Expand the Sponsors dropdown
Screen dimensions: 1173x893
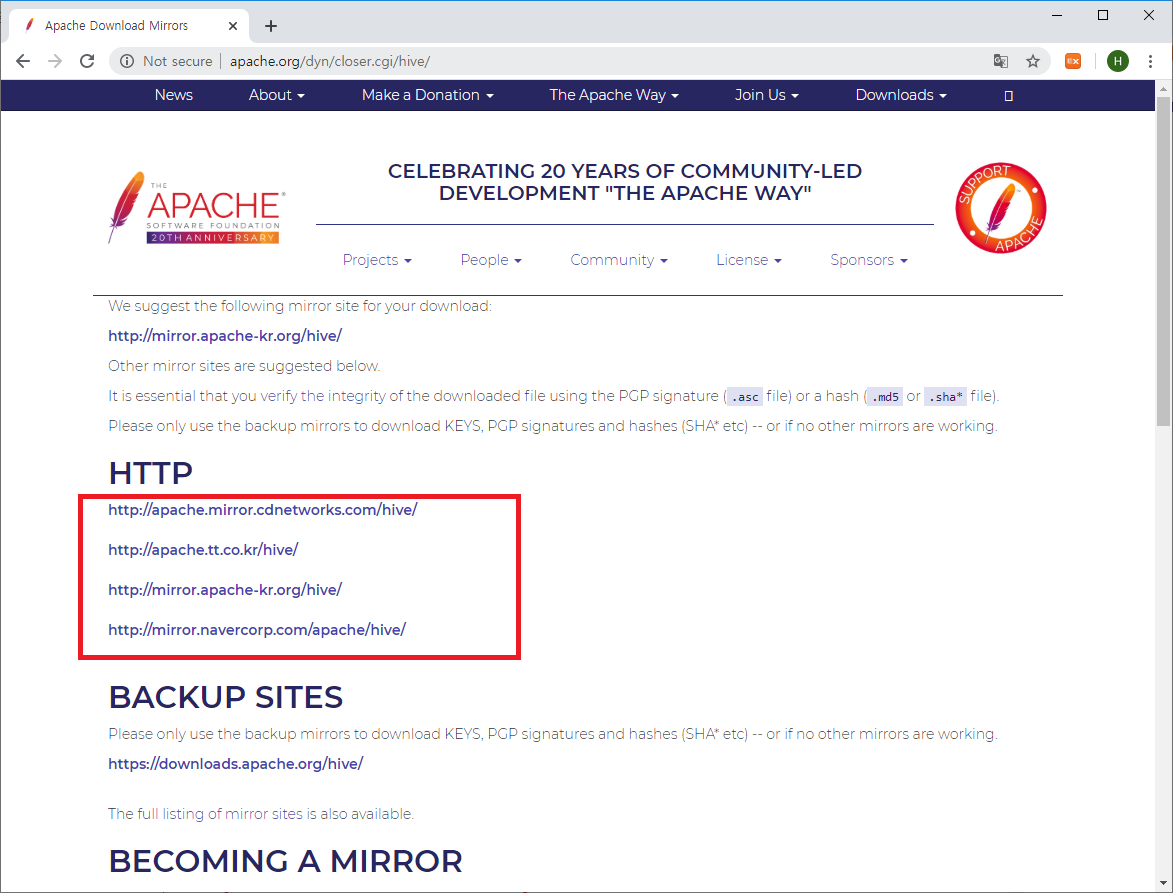coord(869,260)
